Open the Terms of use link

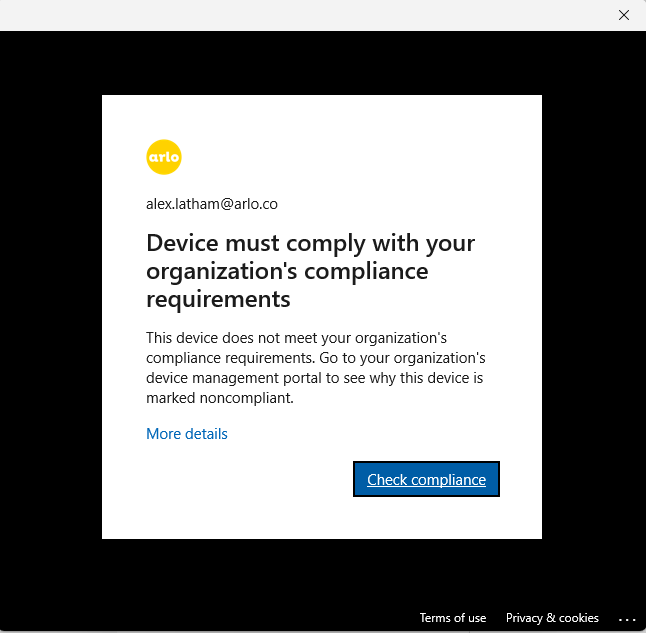pyautogui.click(x=453, y=618)
